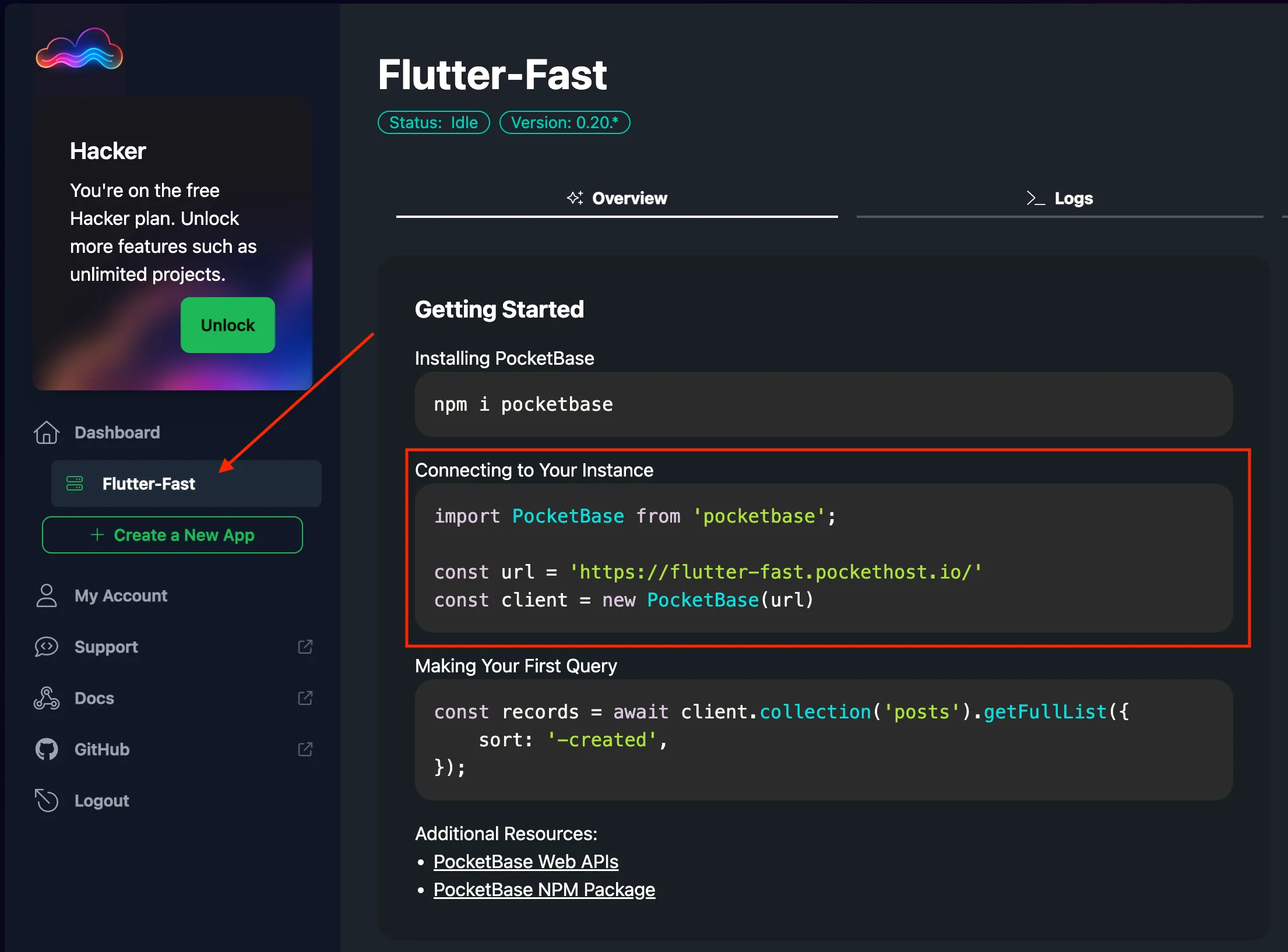
Task: Open Docs from the sidebar
Action: tap(94, 698)
